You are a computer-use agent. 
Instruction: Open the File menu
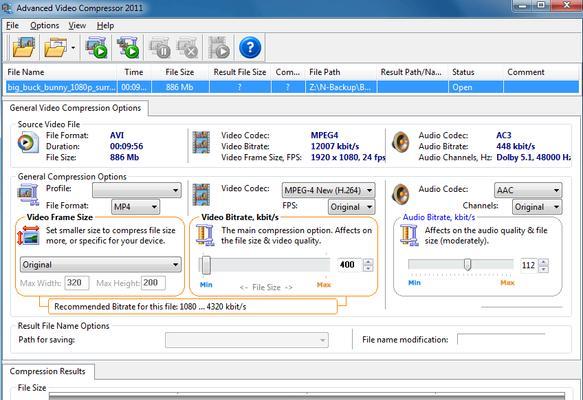click(x=12, y=26)
